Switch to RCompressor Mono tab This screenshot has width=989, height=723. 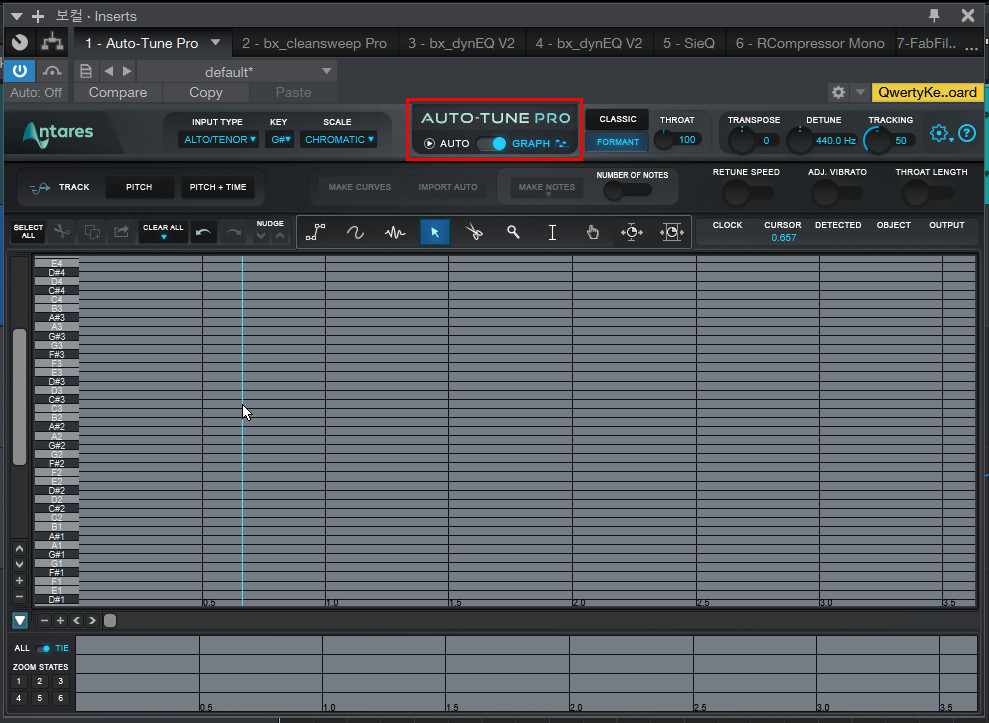810,43
